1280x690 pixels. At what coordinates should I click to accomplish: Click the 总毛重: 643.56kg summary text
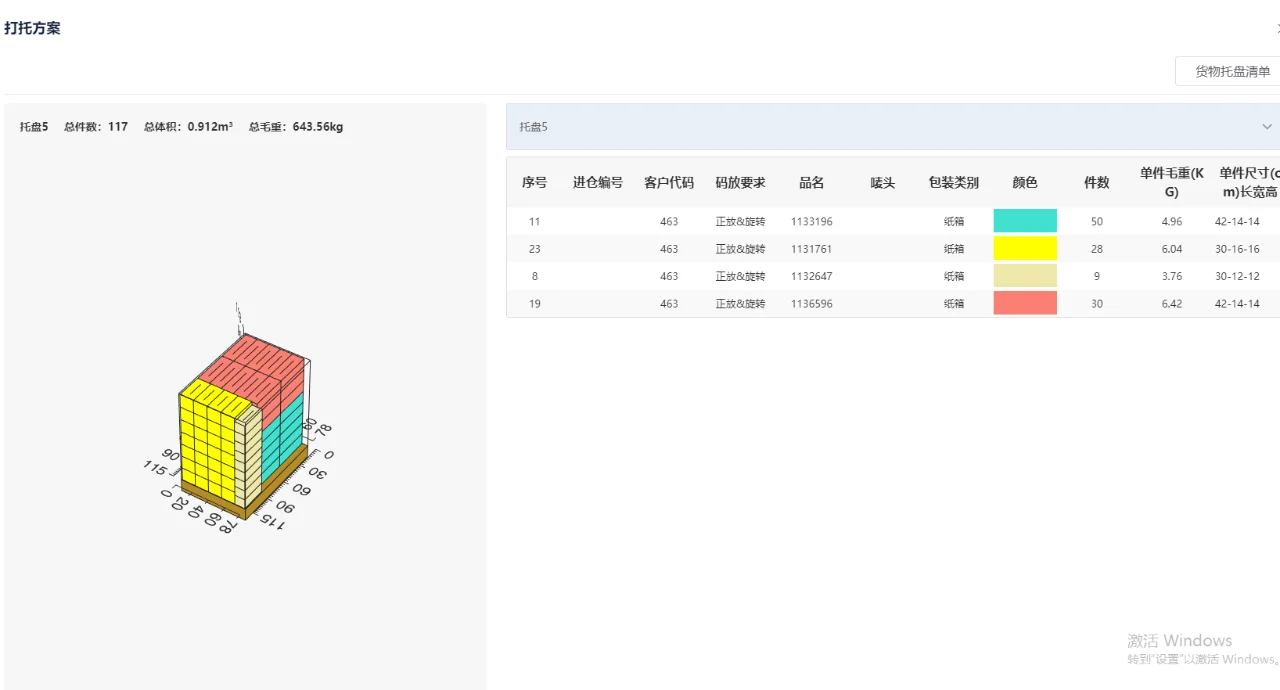click(296, 127)
